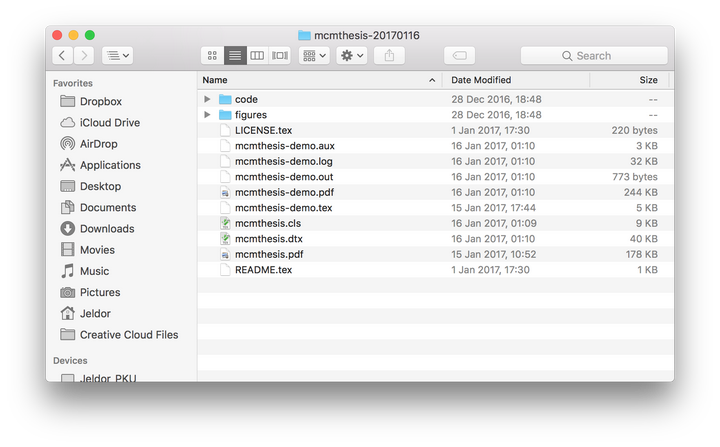Open the arrange items dropdown
This screenshot has height=447, width=720.
[314, 56]
